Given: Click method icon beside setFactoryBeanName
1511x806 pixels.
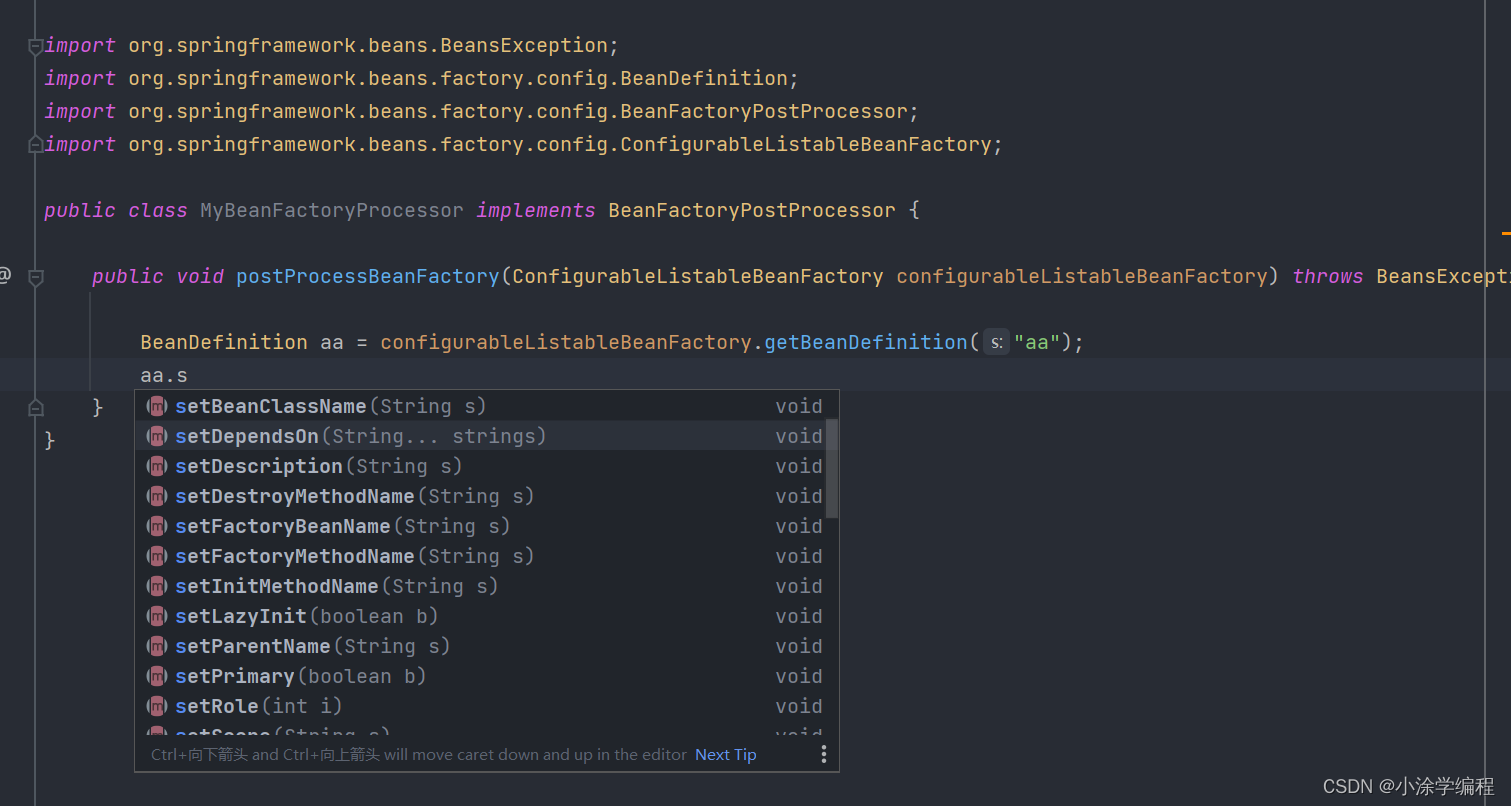Looking at the screenshot, I should point(157,526).
